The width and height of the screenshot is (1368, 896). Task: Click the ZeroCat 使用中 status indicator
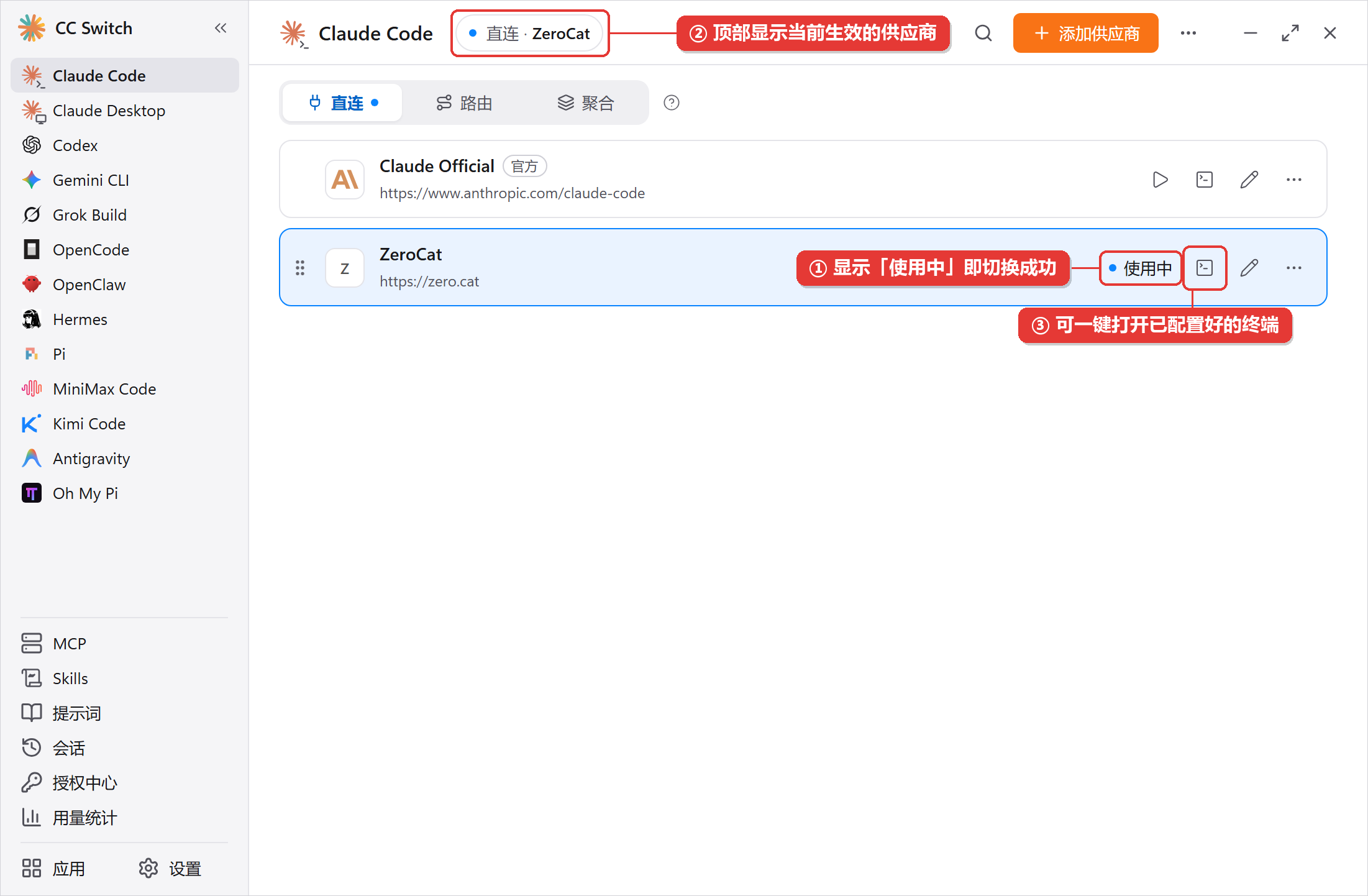[x=1141, y=268]
